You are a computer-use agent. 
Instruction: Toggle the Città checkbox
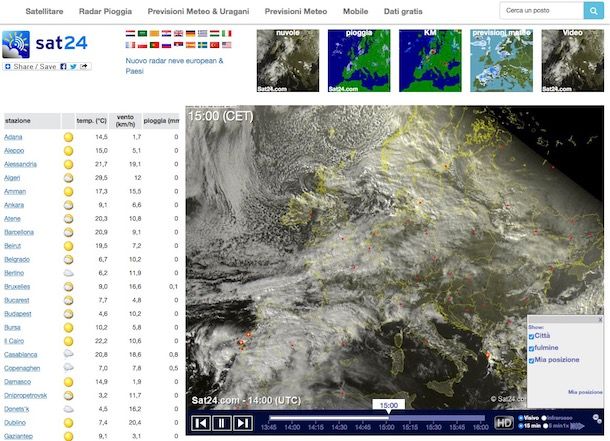pyautogui.click(x=532, y=337)
